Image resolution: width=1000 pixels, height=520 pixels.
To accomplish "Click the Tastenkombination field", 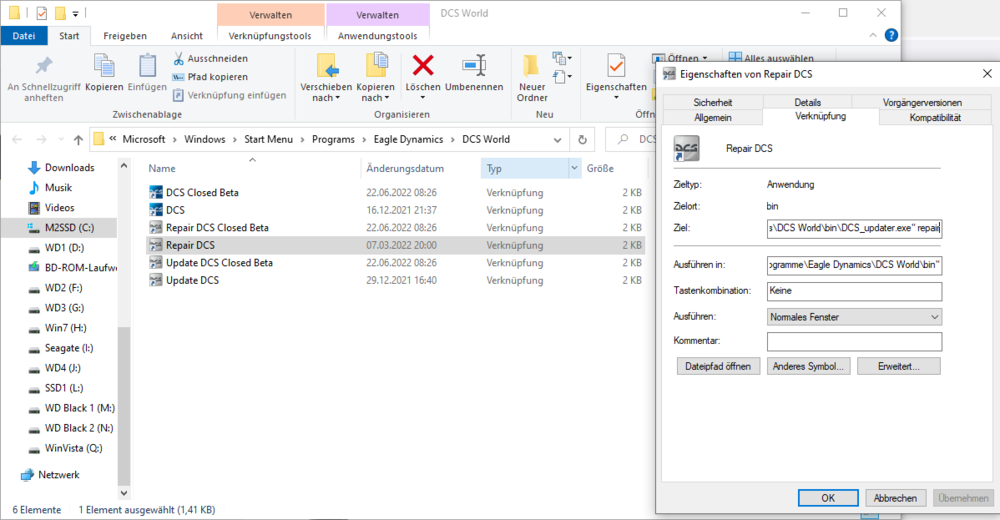I will pyautogui.click(x=855, y=291).
